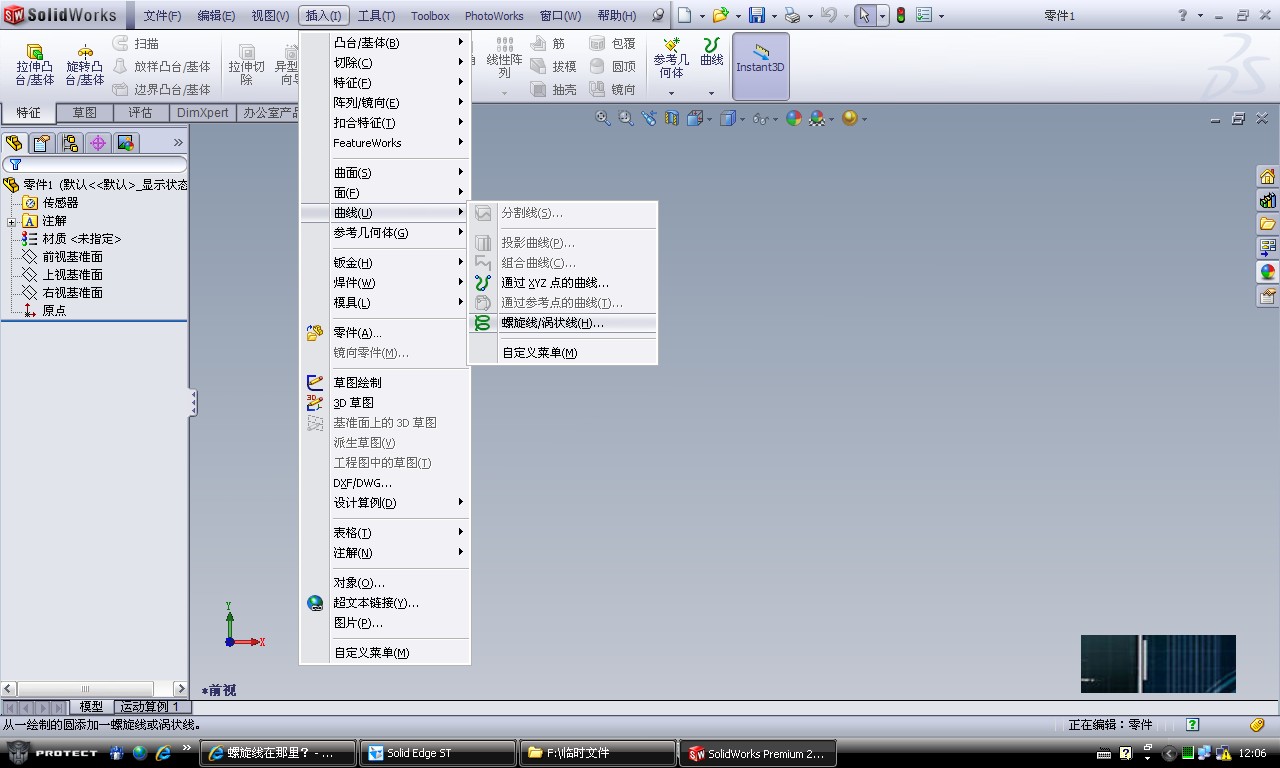Select 材质 <未指定> in the feature tree

[81, 239]
